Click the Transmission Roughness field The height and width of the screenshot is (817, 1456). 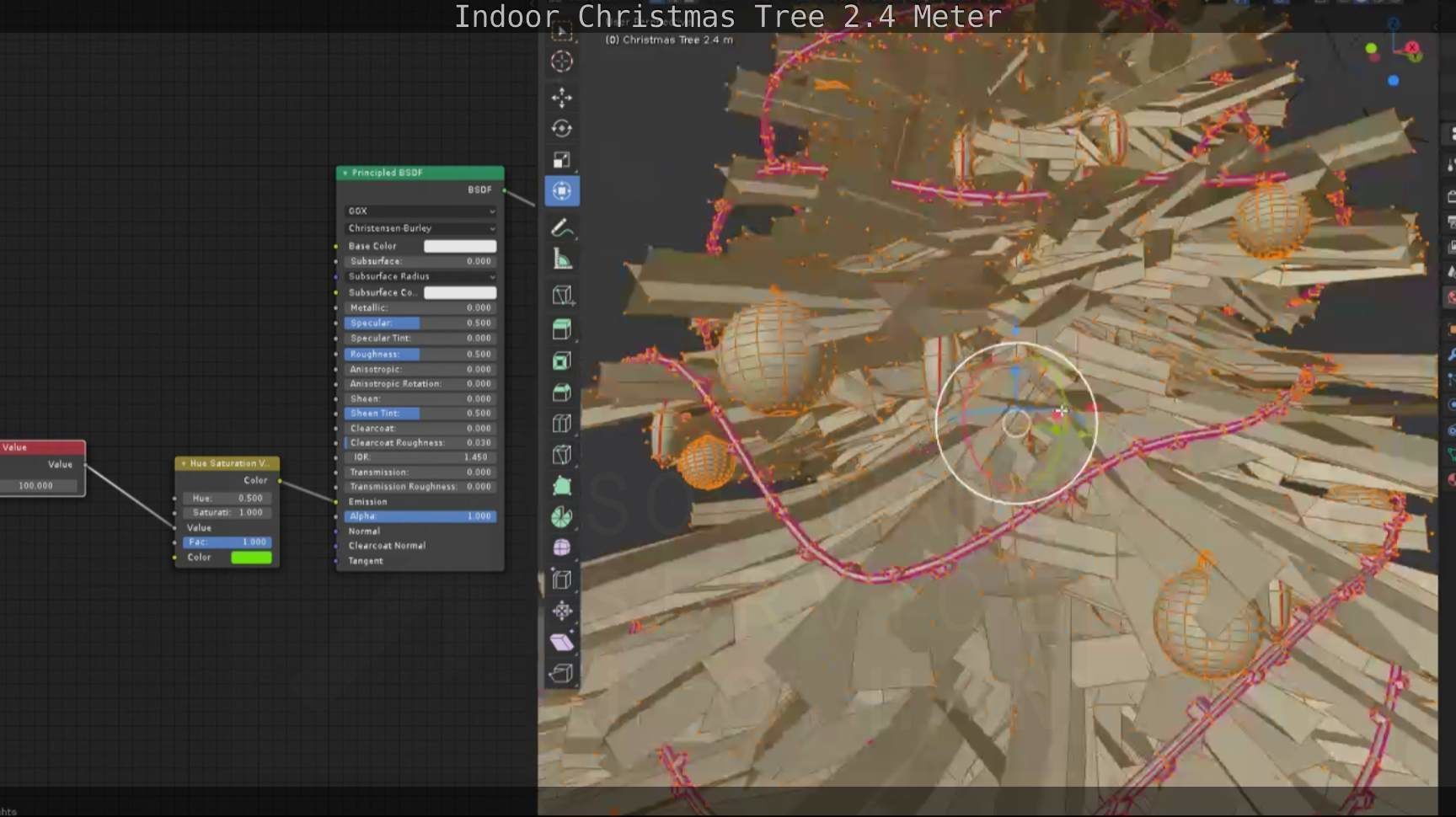click(420, 487)
